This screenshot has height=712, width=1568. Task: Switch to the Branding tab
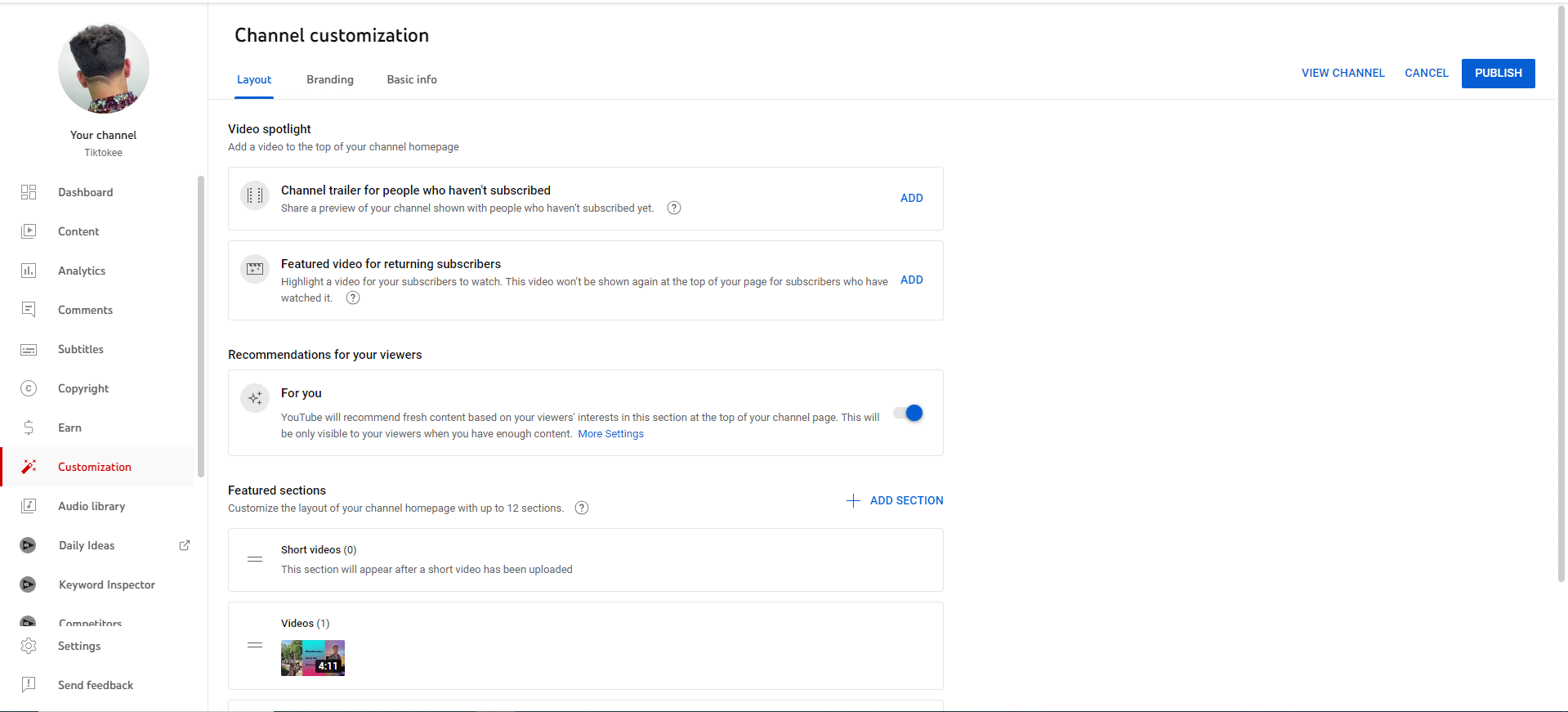coord(330,79)
